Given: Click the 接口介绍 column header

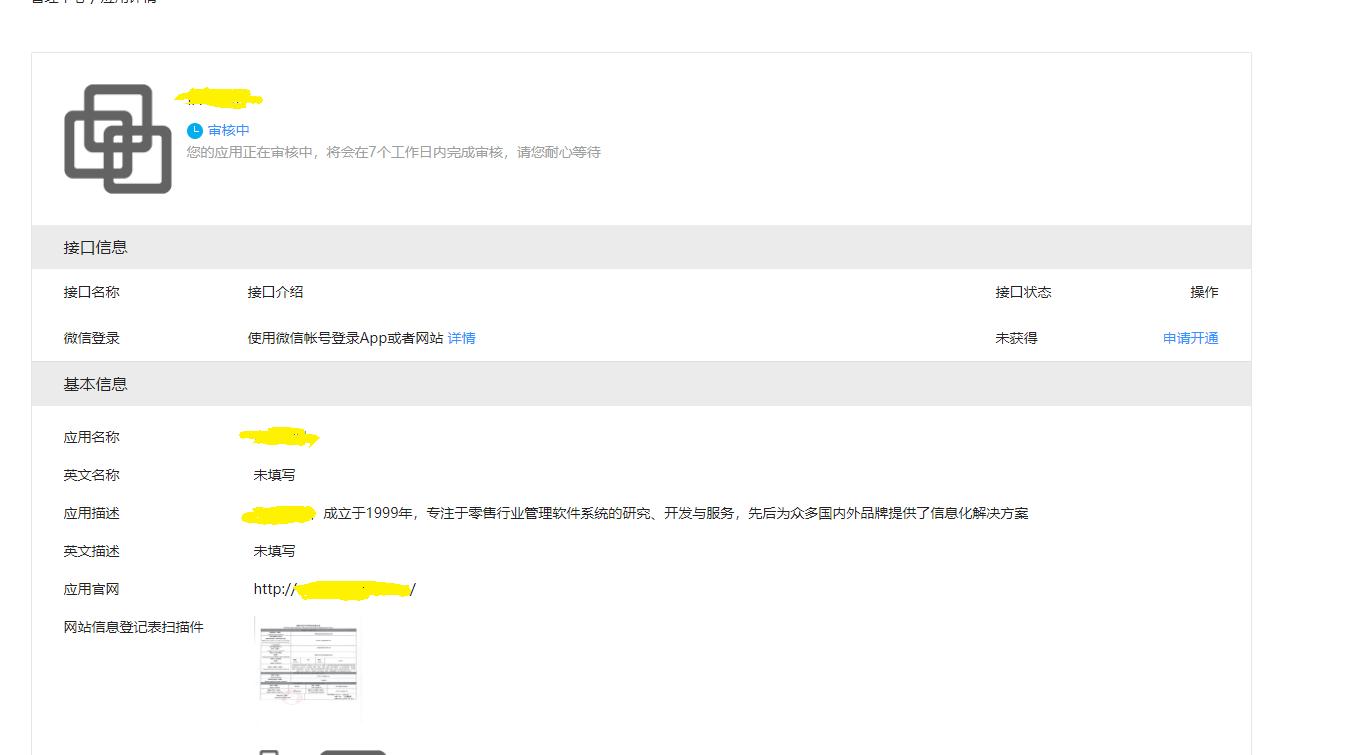Looking at the screenshot, I should click(x=276, y=292).
